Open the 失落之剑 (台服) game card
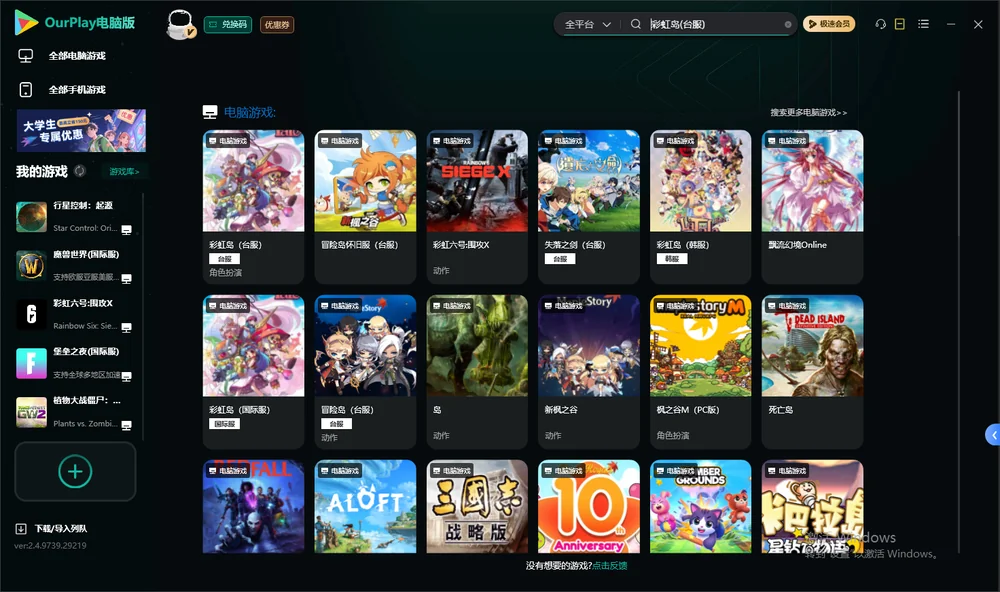Screen dimensions: 1000x592 (x=589, y=207)
